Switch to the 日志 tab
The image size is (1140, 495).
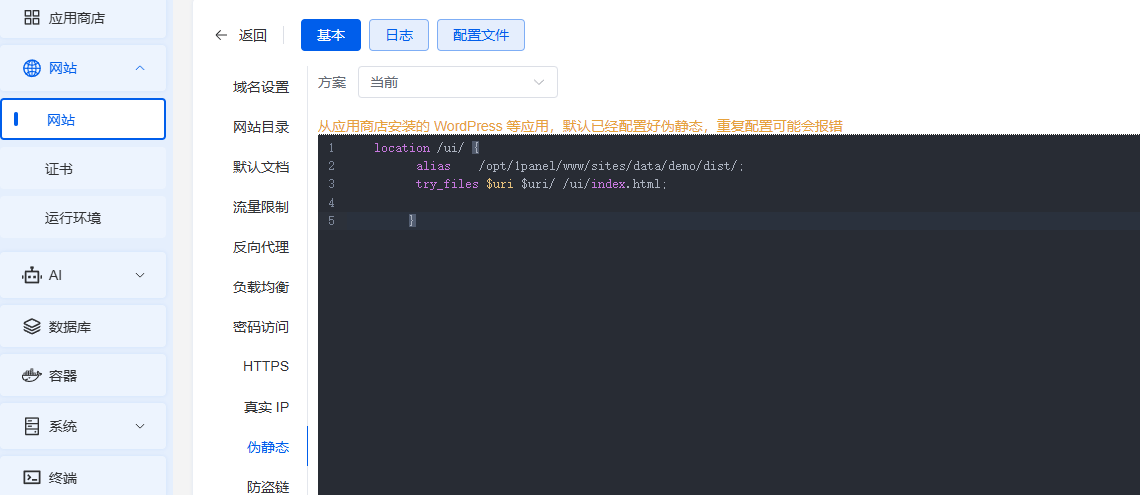point(399,35)
